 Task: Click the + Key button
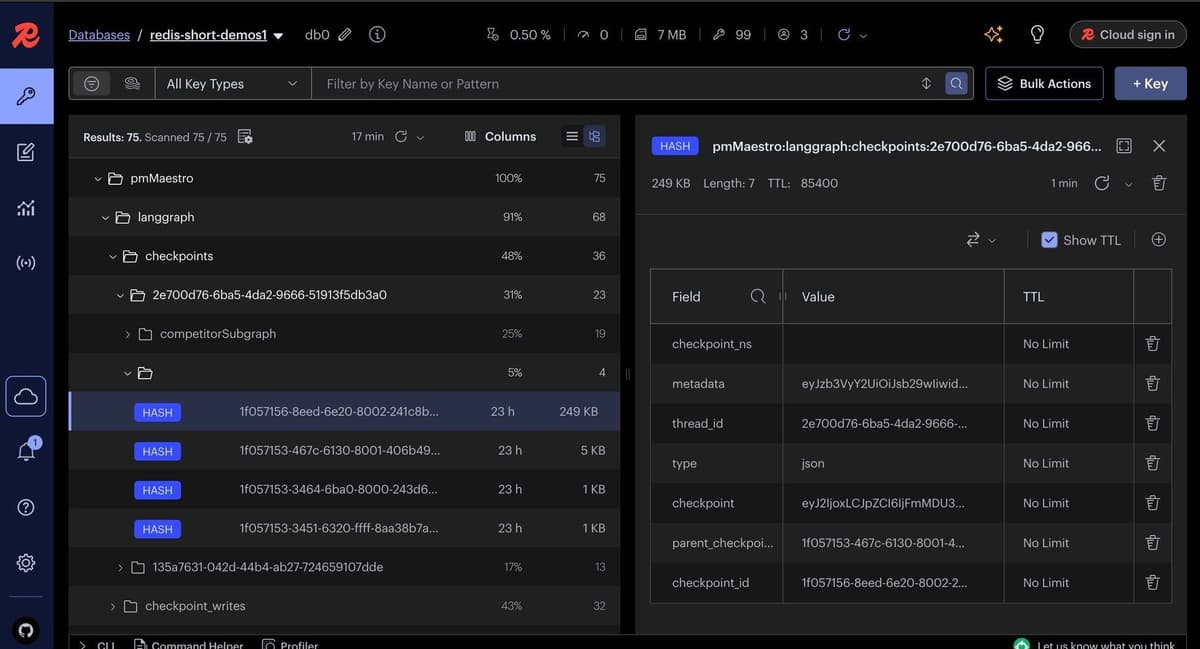point(1150,84)
